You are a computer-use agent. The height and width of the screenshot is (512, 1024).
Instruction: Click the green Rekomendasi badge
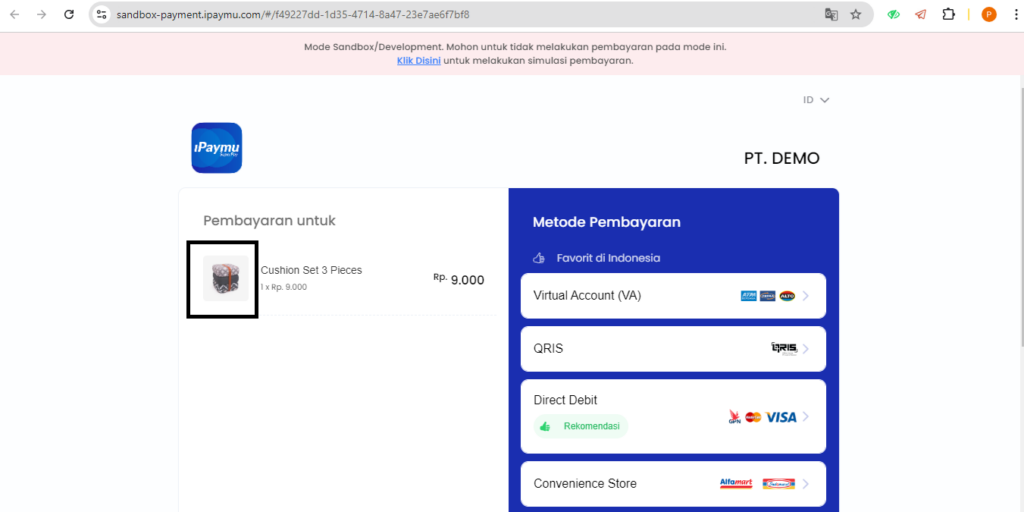tap(581, 426)
